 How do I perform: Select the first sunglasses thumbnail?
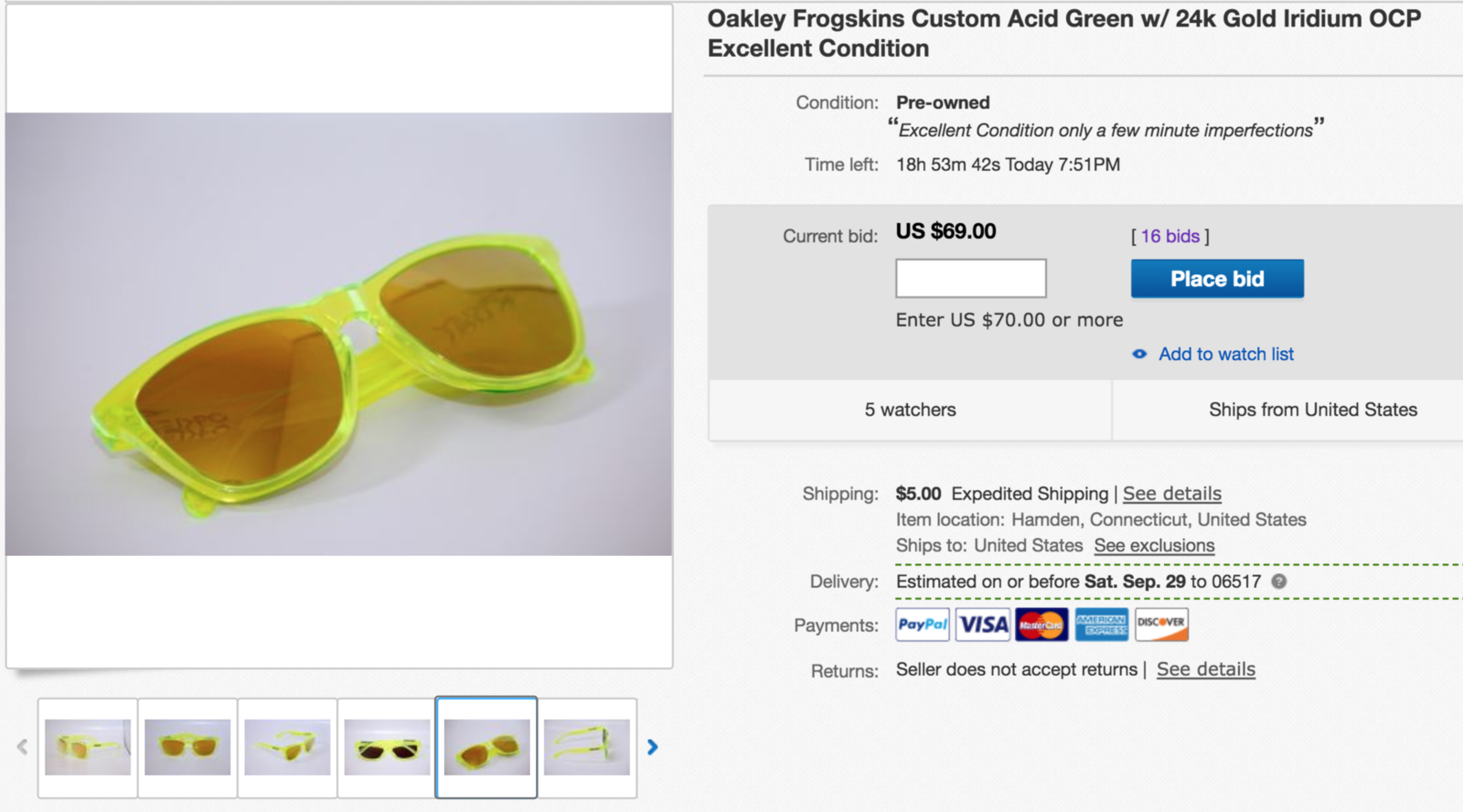(88, 747)
